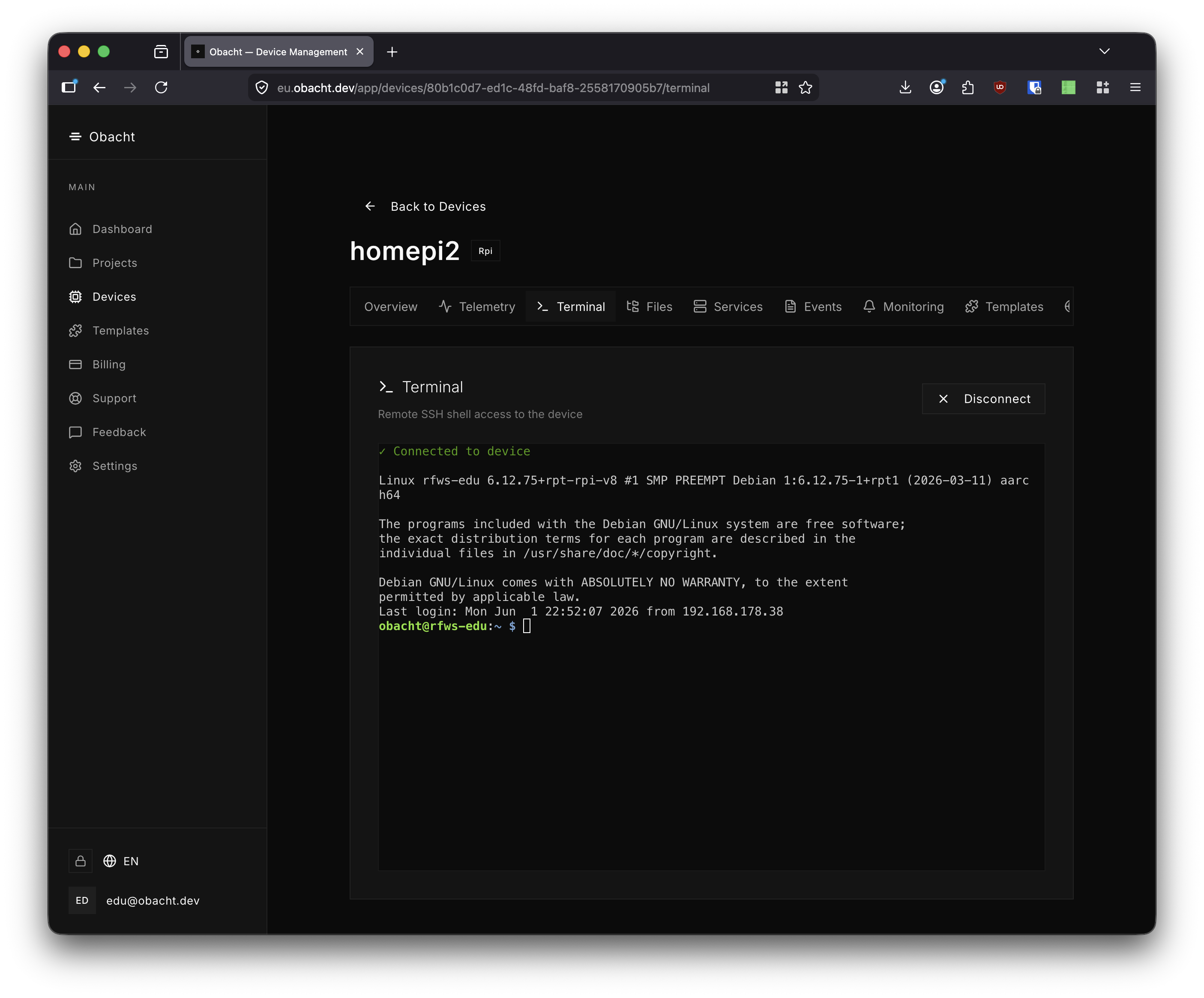Click the homepi2 device title

tap(405, 251)
